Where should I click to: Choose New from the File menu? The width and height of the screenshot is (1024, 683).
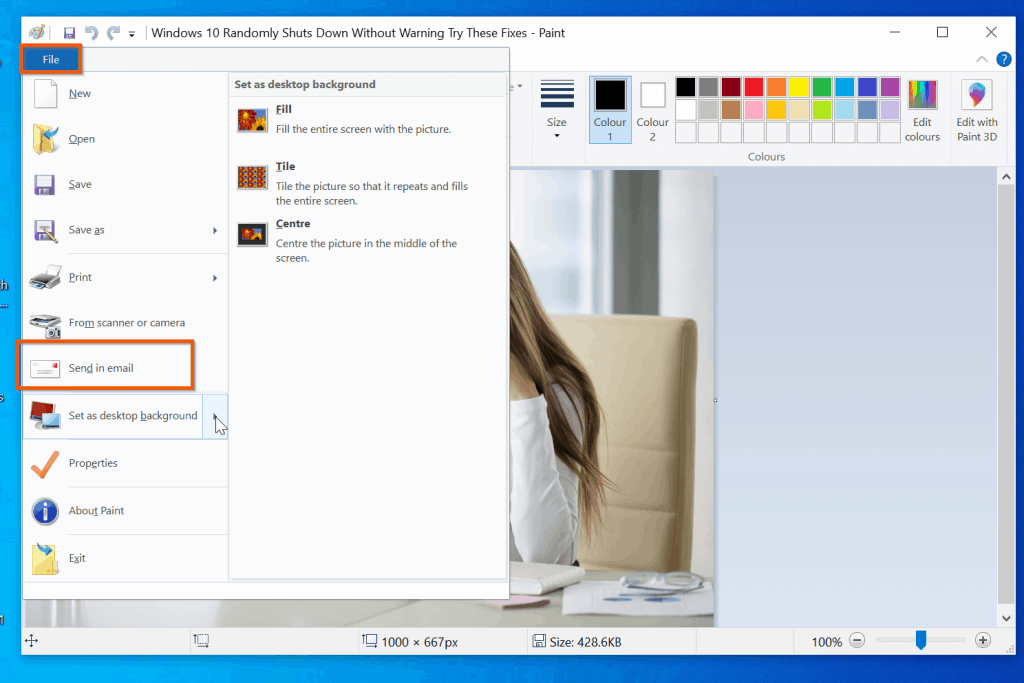coord(125,93)
